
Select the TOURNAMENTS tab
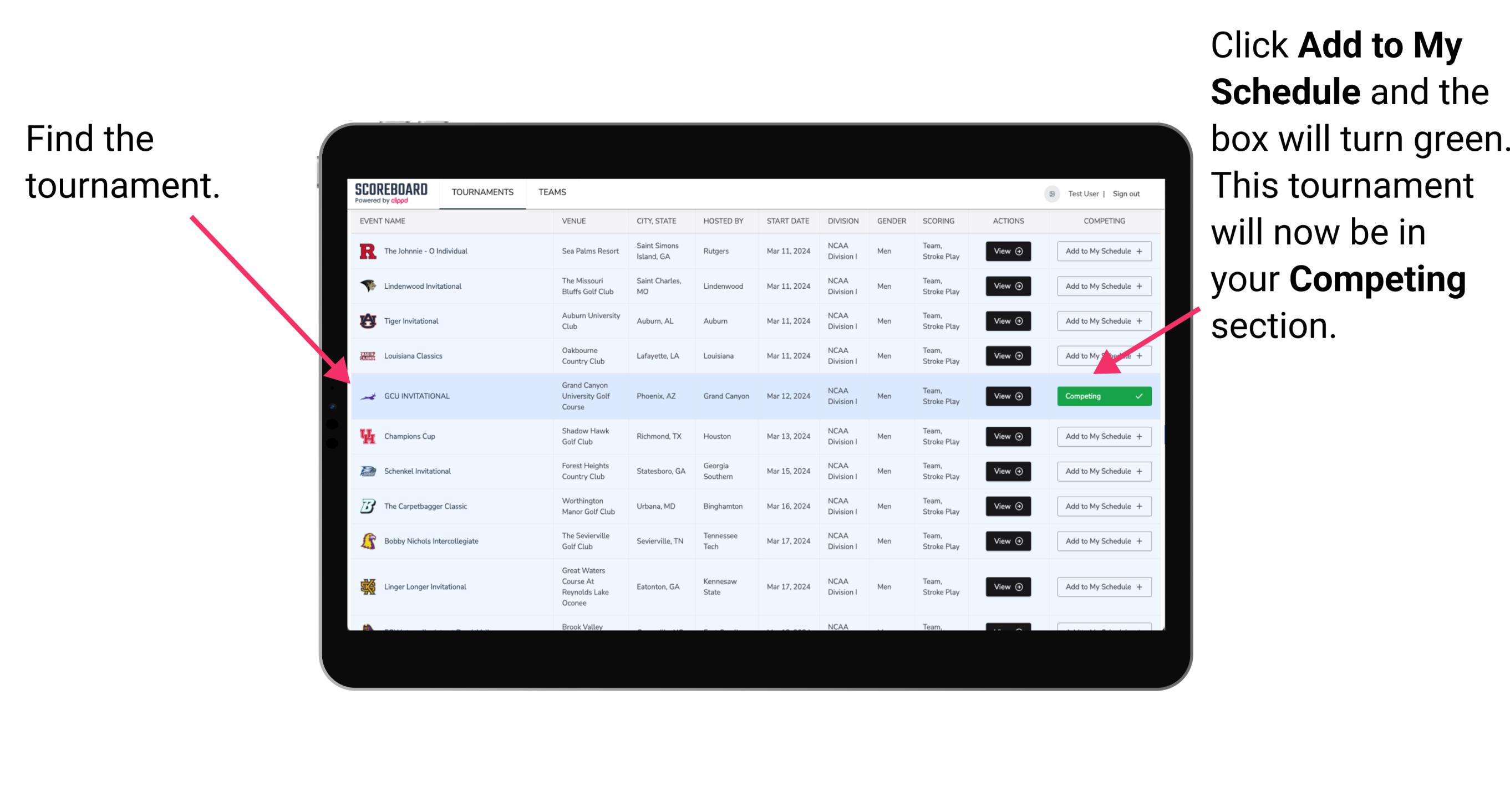coord(481,191)
